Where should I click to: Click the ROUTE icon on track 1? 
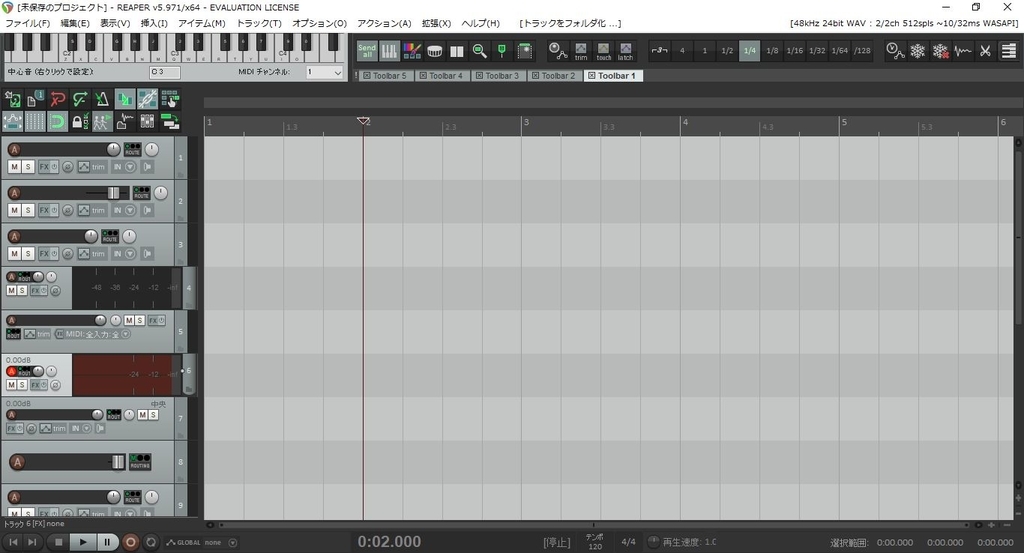(133, 149)
